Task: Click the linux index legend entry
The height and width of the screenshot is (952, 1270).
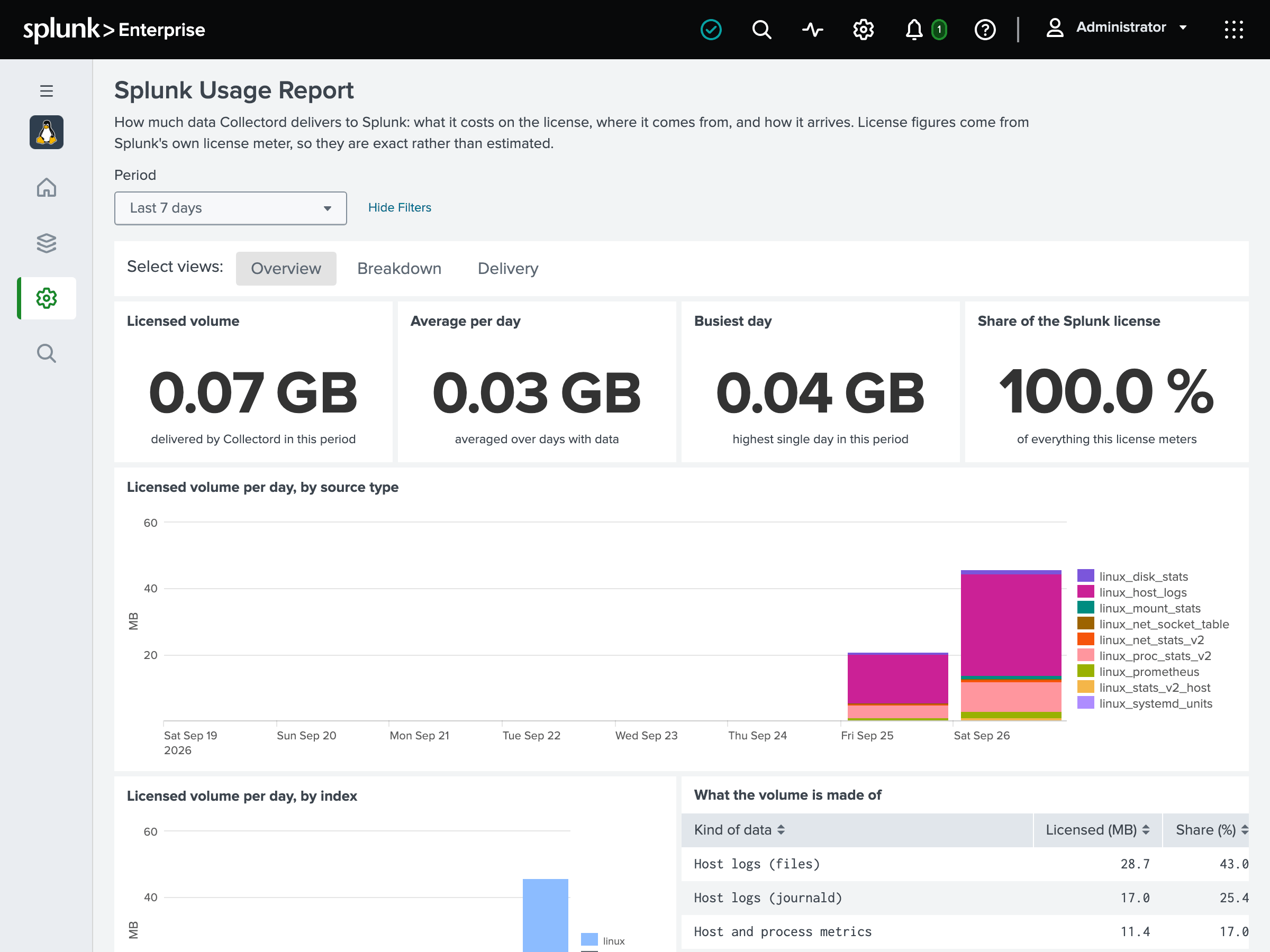Action: click(x=603, y=940)
